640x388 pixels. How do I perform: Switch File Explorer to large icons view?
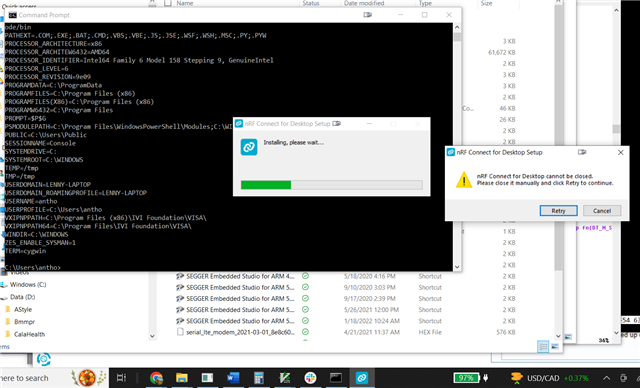pyautogui.click(x=555, y=347)
